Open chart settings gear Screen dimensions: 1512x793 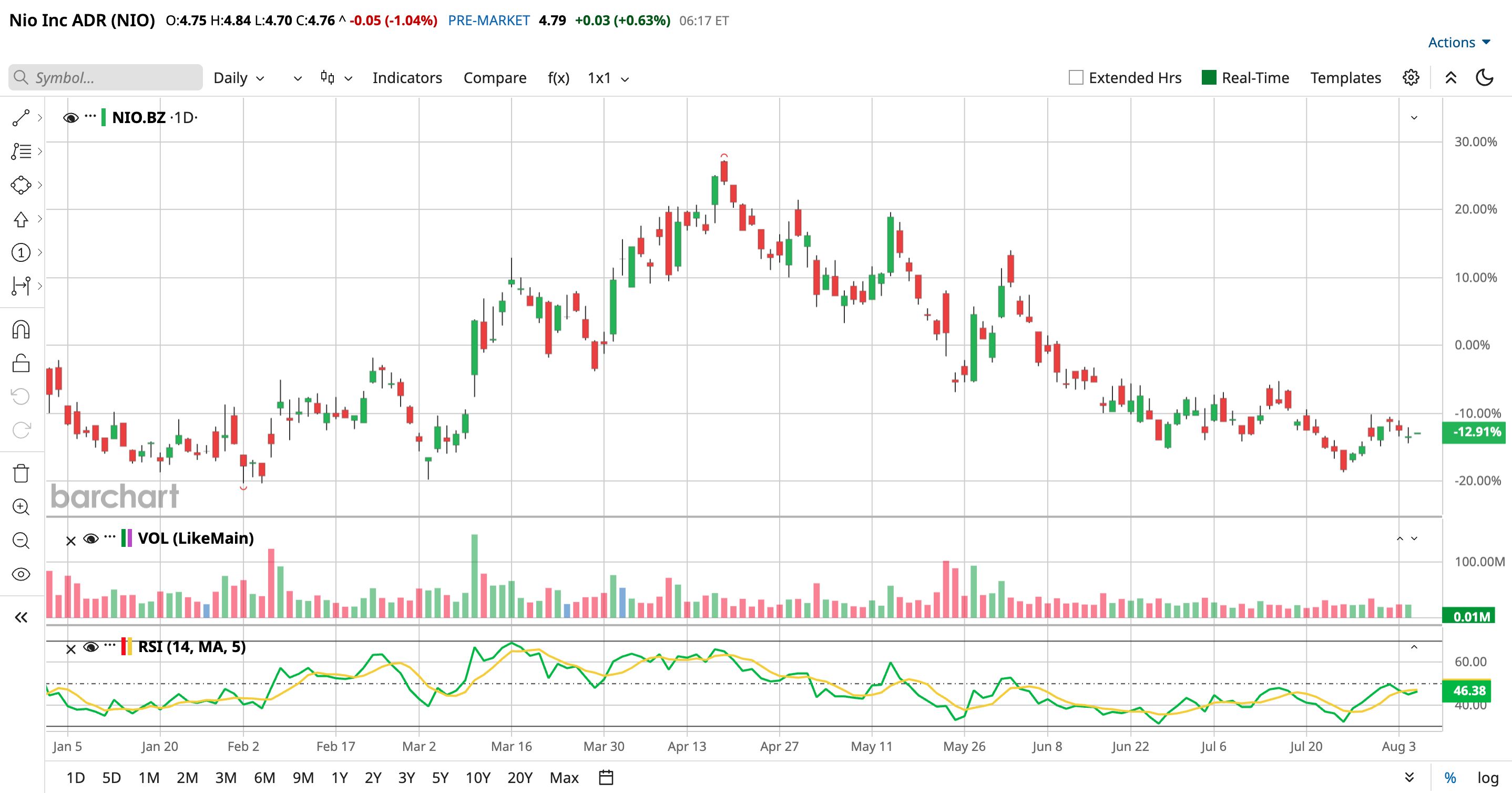pos(1411,77)
